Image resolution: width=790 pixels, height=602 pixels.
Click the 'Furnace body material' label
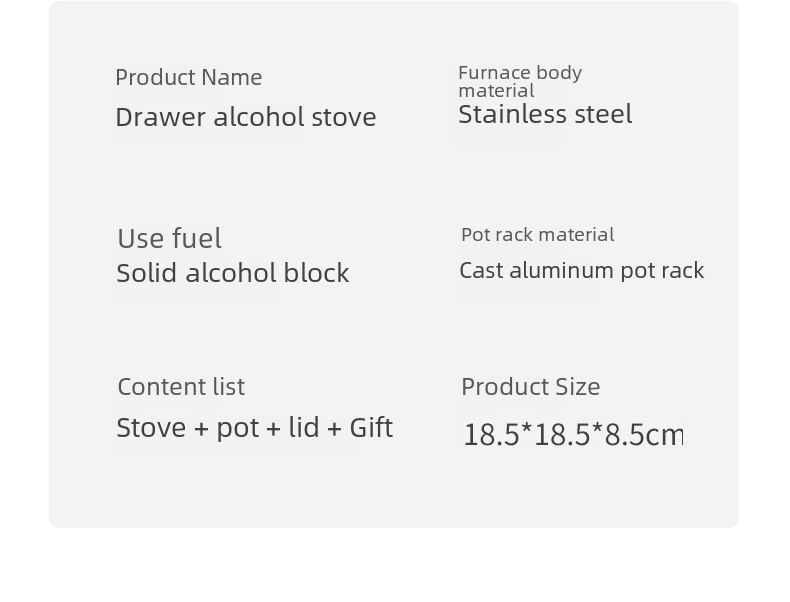520,82
